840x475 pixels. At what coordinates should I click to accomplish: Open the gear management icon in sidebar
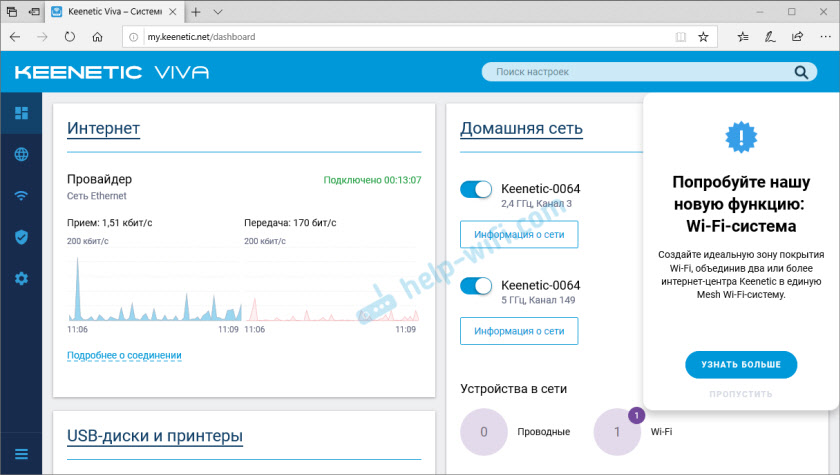pyautogui.click(x=21, y=278)
